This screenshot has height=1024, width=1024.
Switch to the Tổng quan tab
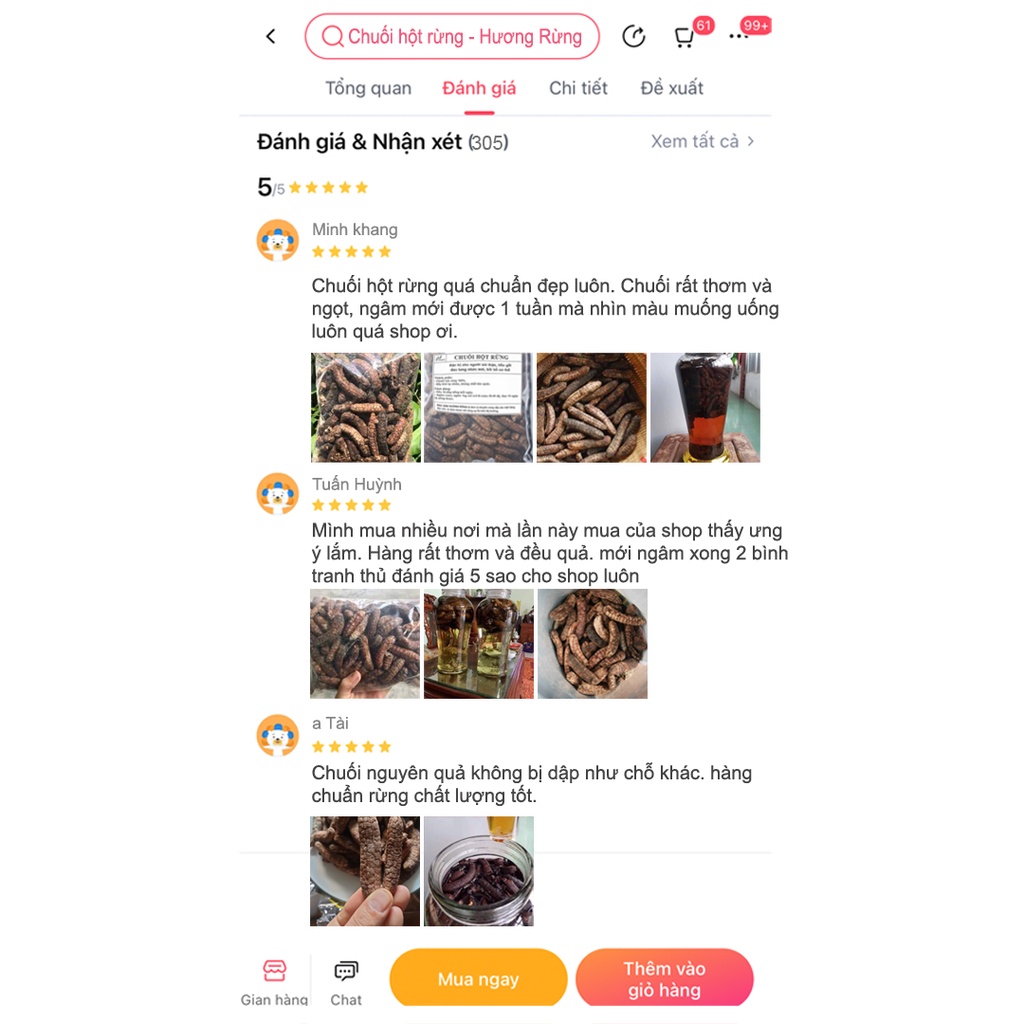pyautogui.click(x=368, y=88)
